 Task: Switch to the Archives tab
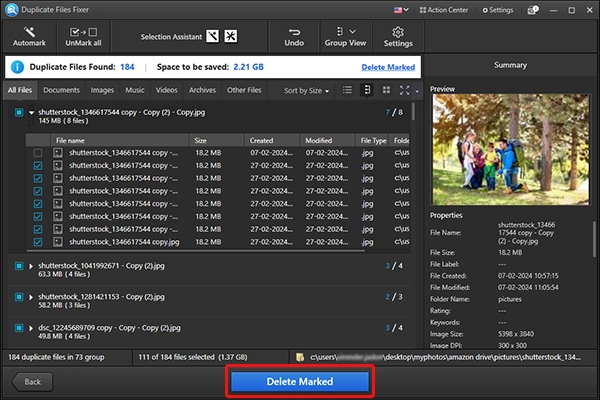pos(202,90)
